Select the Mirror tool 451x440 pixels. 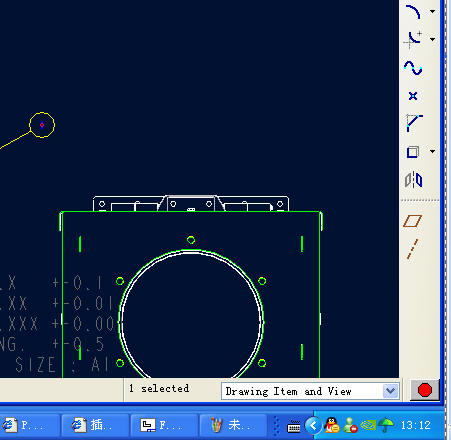coord(413,180)
